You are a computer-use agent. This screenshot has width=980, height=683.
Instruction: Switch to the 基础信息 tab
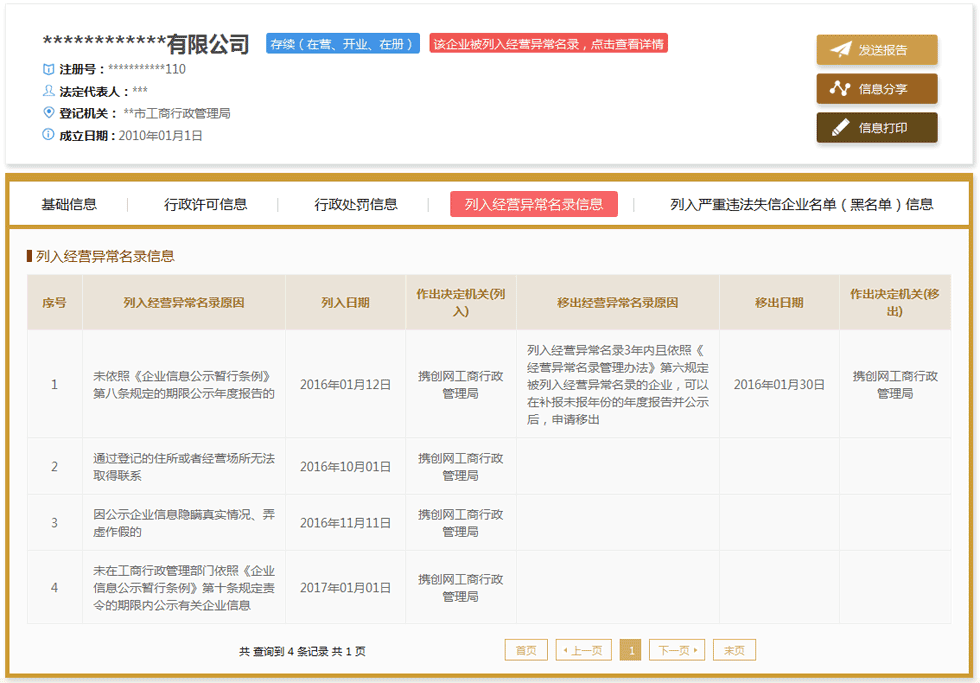(68, 204)
